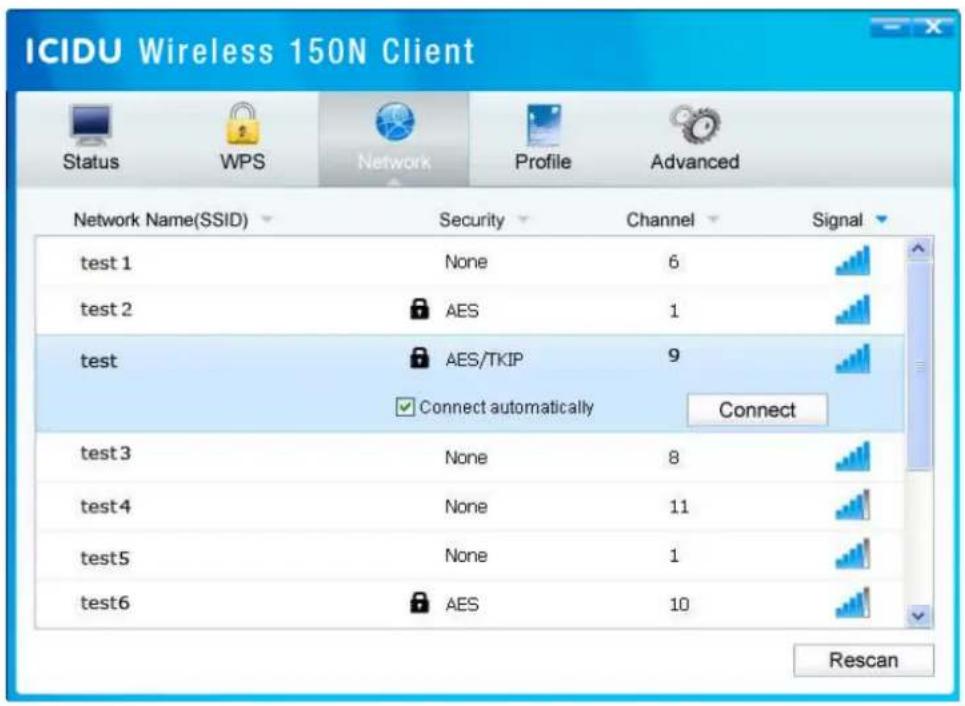The image size is (965, 706).
Task: Select the test 1 network
Action: coord(470,262)
